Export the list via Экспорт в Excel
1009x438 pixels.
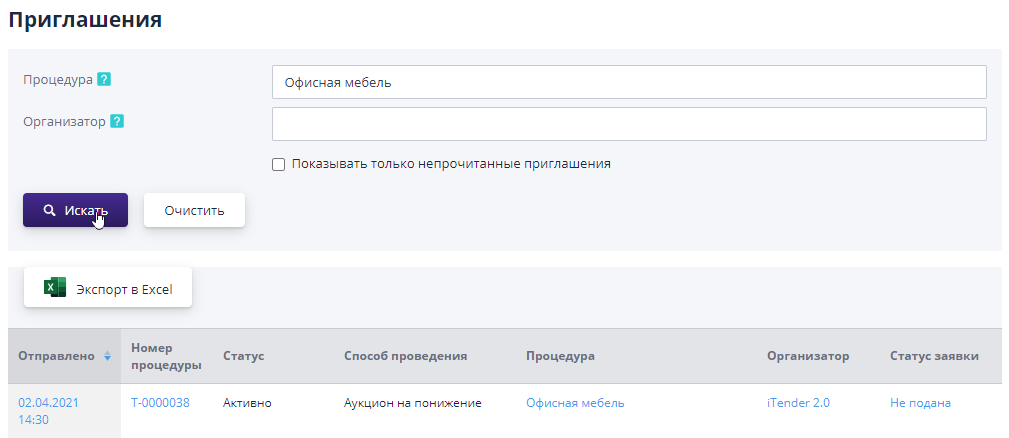tap(108, 289)
